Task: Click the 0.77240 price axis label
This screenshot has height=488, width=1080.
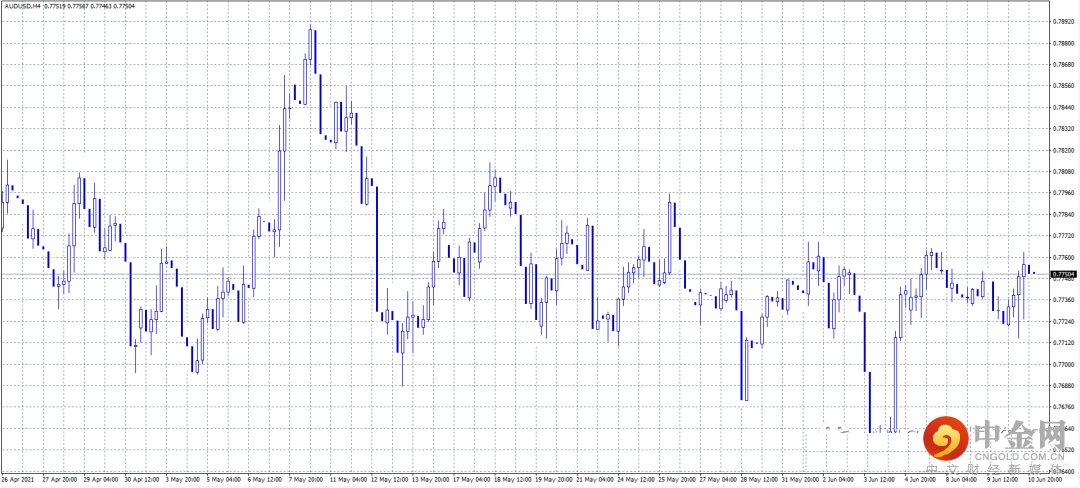Action: [1063, 321]
